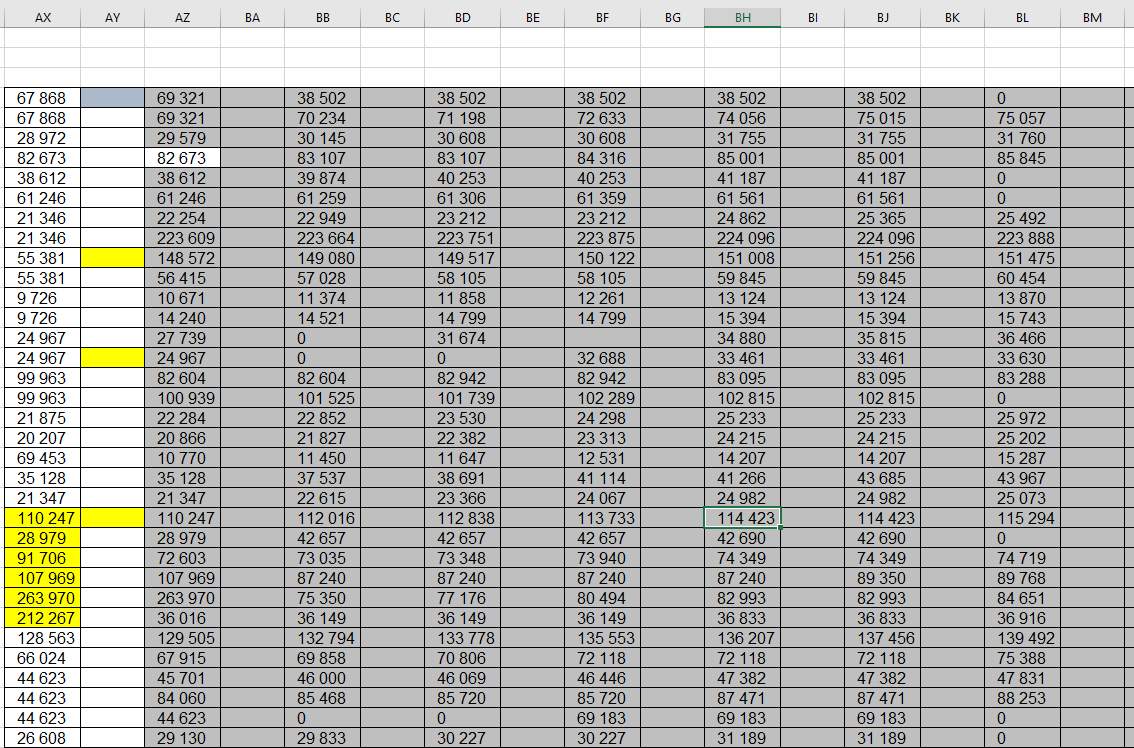Click the yellow cell containing 110 247

click(x=43, y=518)
